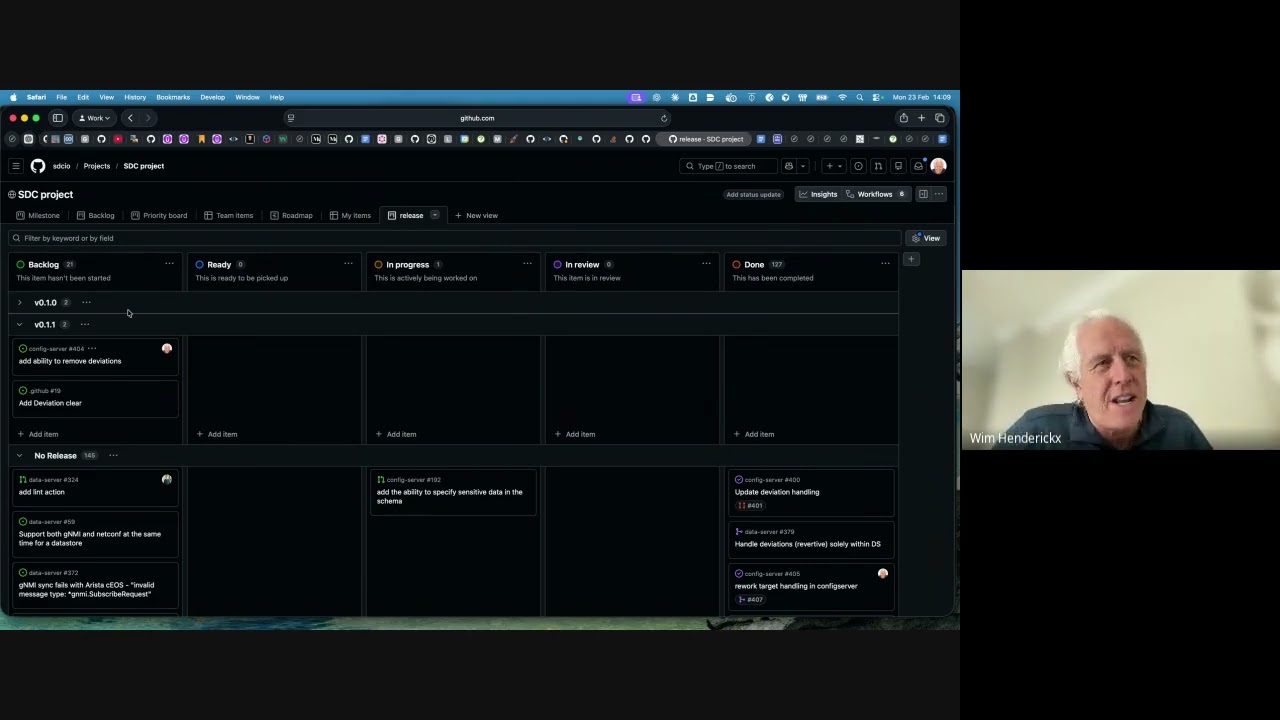Toggle the project details side panel icon
1280x720 pixels.
pos(923,194)
